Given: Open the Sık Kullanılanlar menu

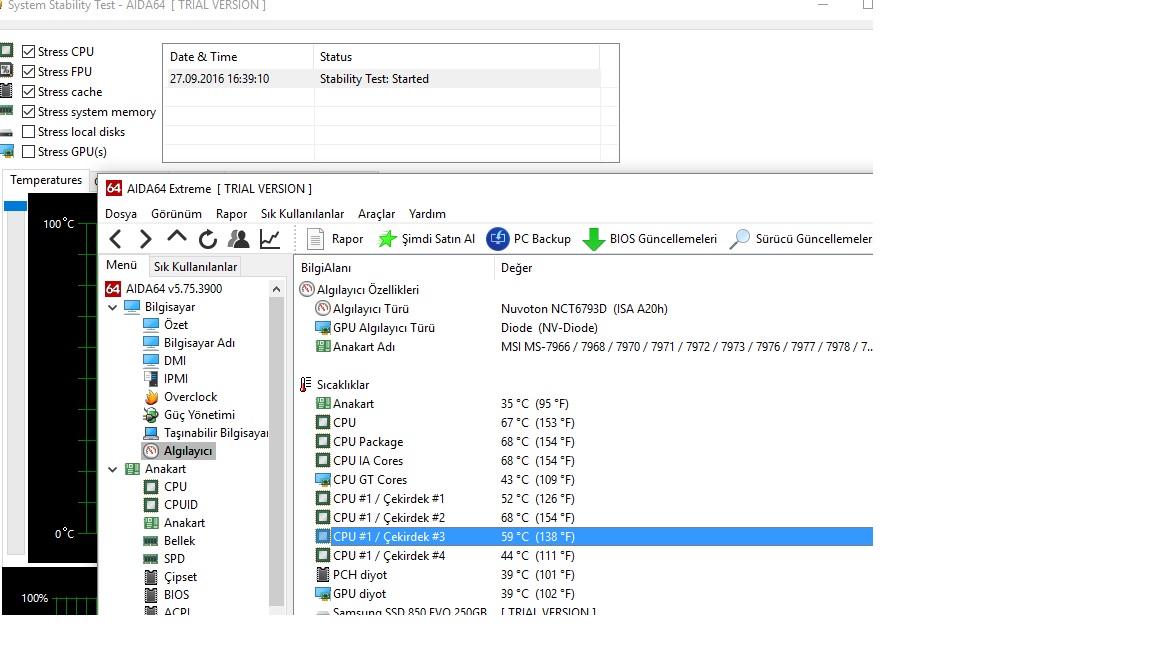Looking at the screenshot, I should click(x=302, y=214).
